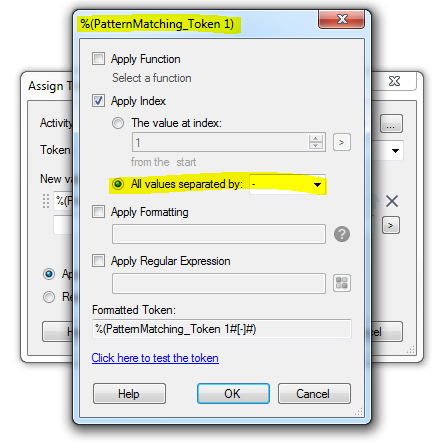Image resolution: width=434 pixels, height=443 pixels.
Task: Click the link to test the token
Action: click(x=155, y=358)
